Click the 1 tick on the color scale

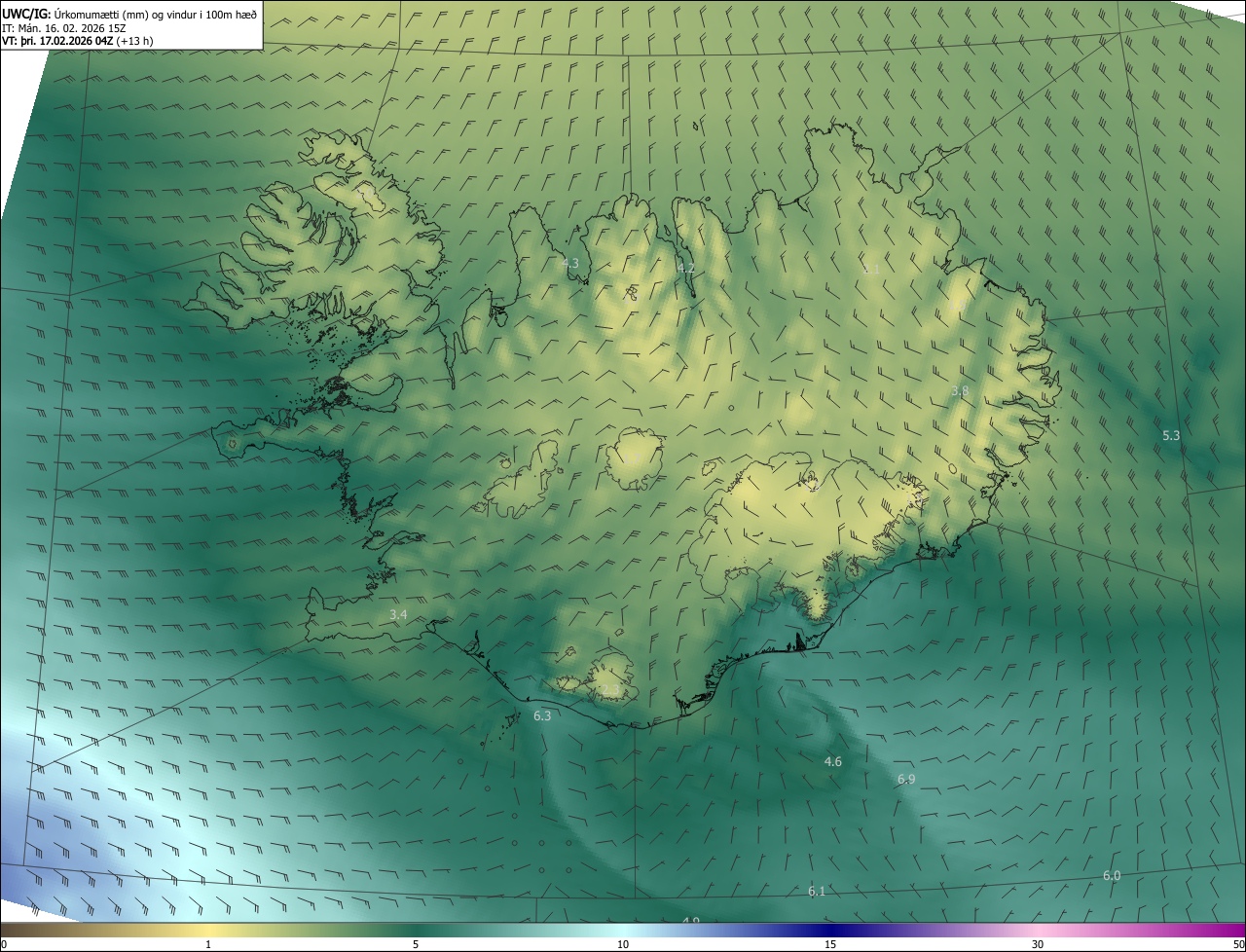[x=208, y=944]
